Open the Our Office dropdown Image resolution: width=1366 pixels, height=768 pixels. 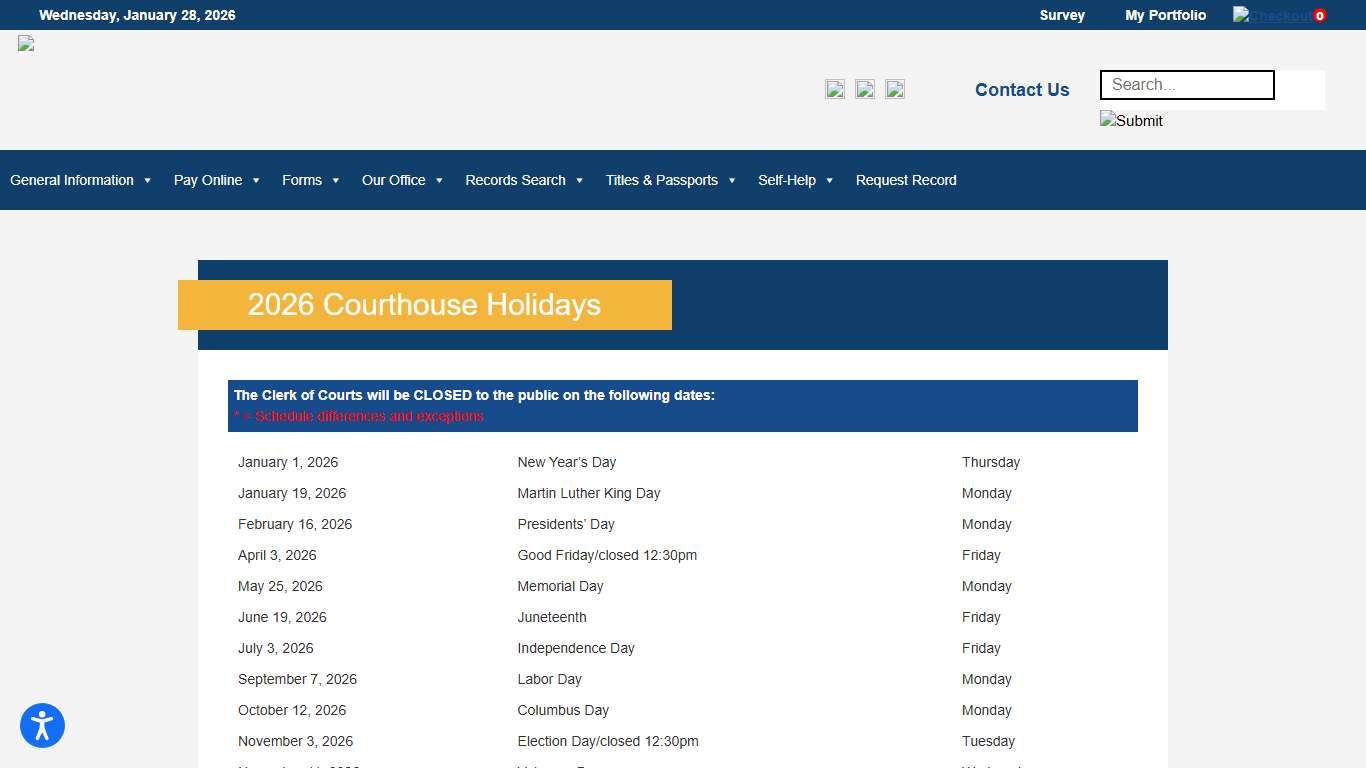(x=394, y=180)
